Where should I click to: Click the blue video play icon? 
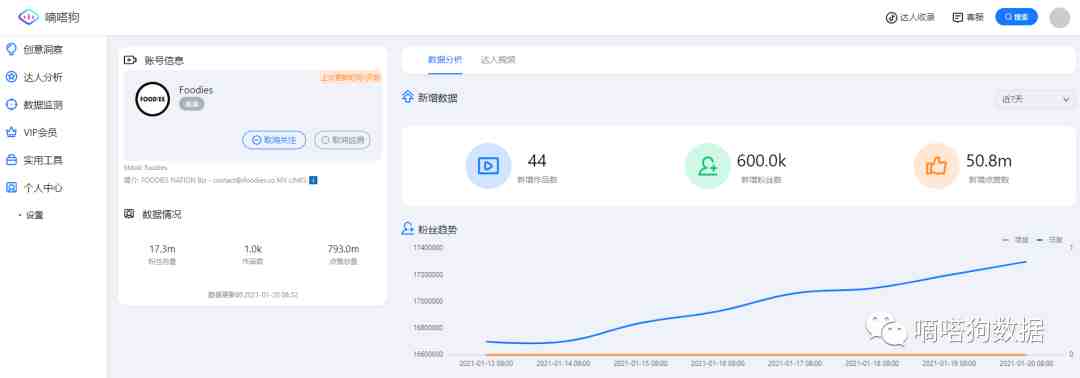(x=488, y=166)
